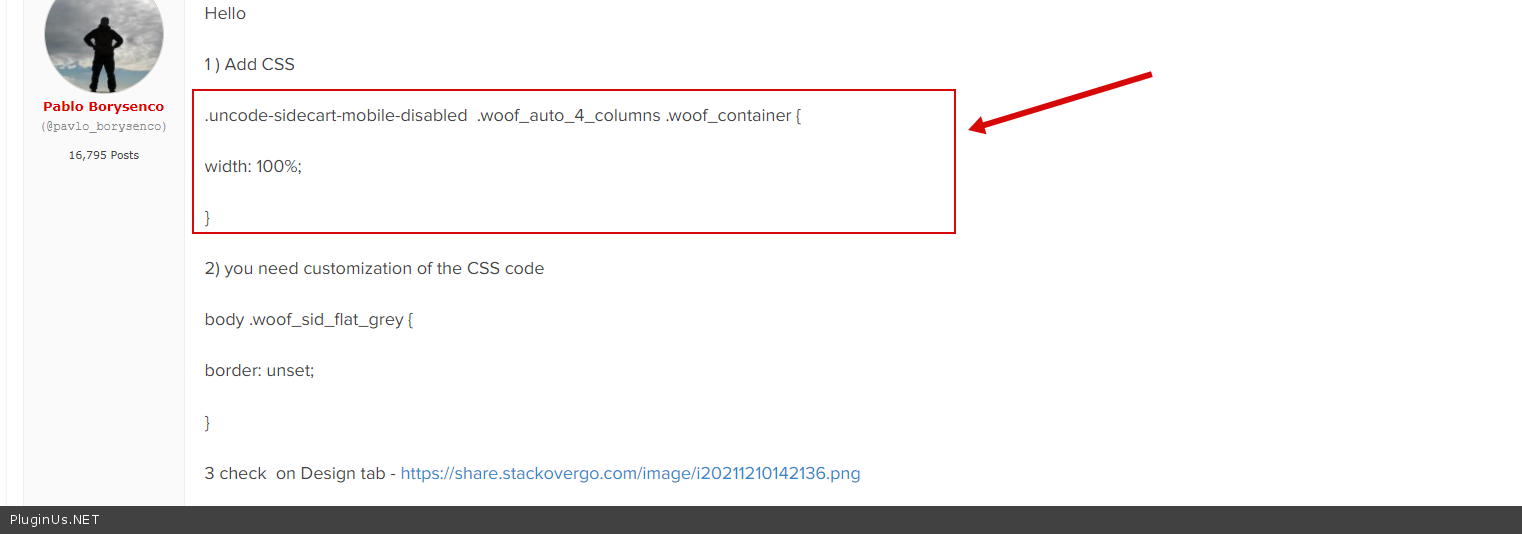Click the .woof_container class name

[728, 116]
